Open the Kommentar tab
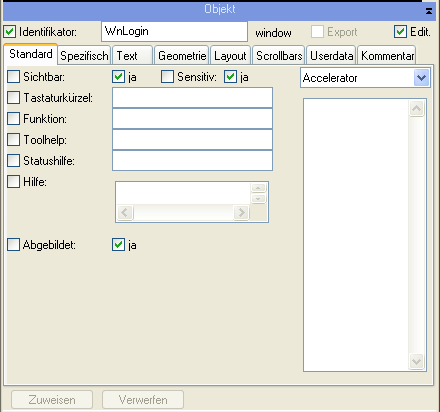The width and height of the screenshot is (440, 412). 387,55
